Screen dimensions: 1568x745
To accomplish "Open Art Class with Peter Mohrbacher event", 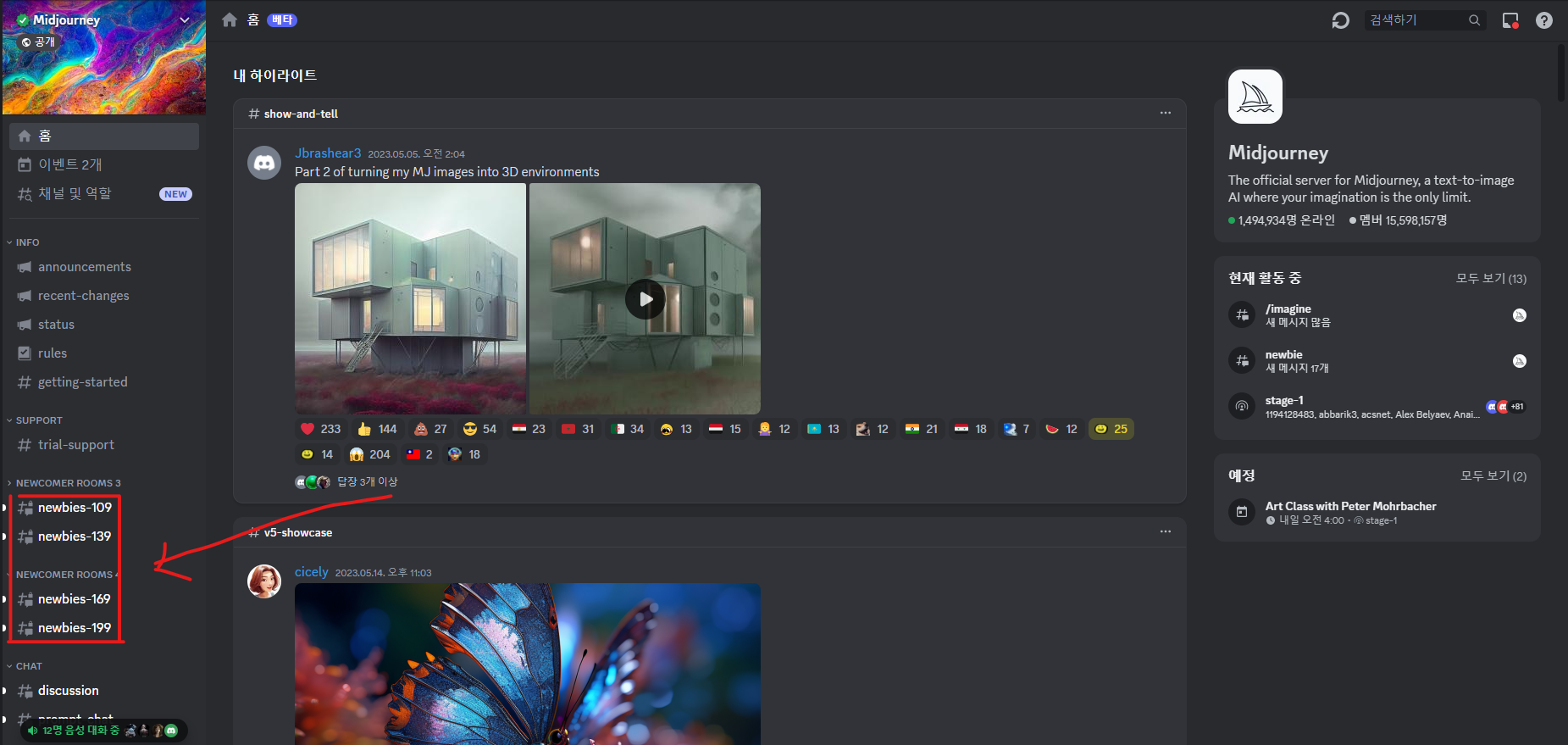I will click(1377, 512).
